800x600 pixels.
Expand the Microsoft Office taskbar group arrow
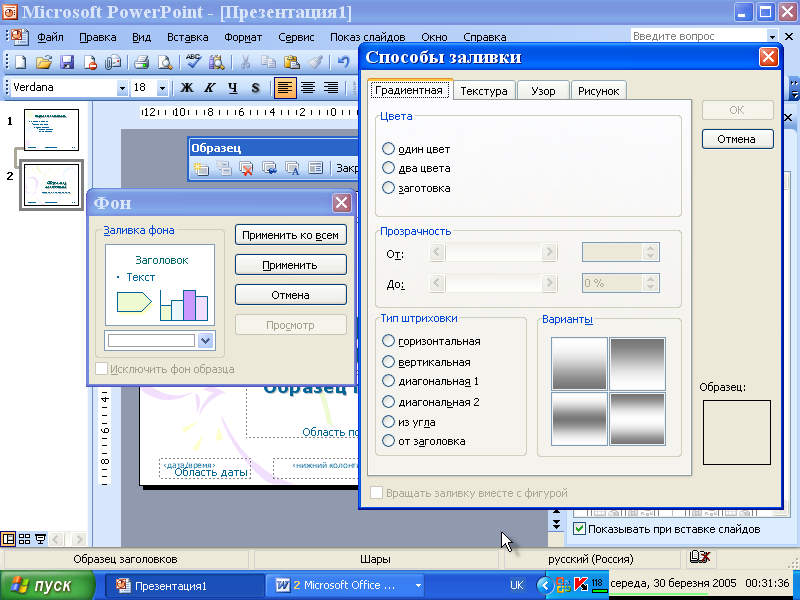[x=418, y=585]
